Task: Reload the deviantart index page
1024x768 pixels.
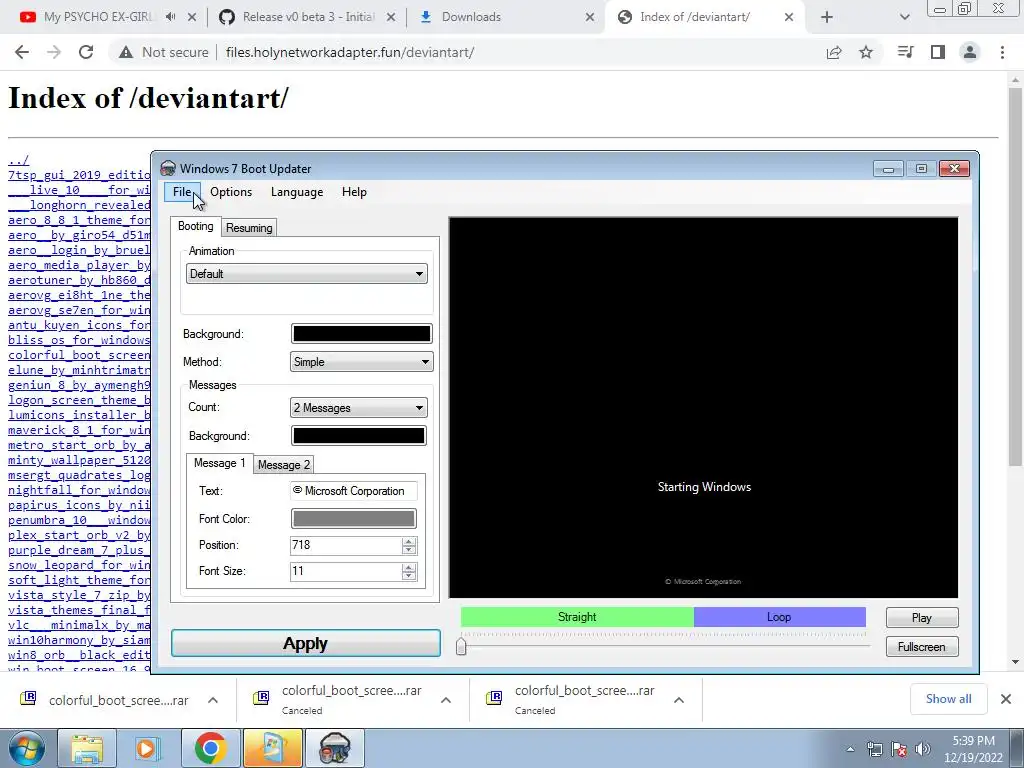Action: click(x=86, y=52)
